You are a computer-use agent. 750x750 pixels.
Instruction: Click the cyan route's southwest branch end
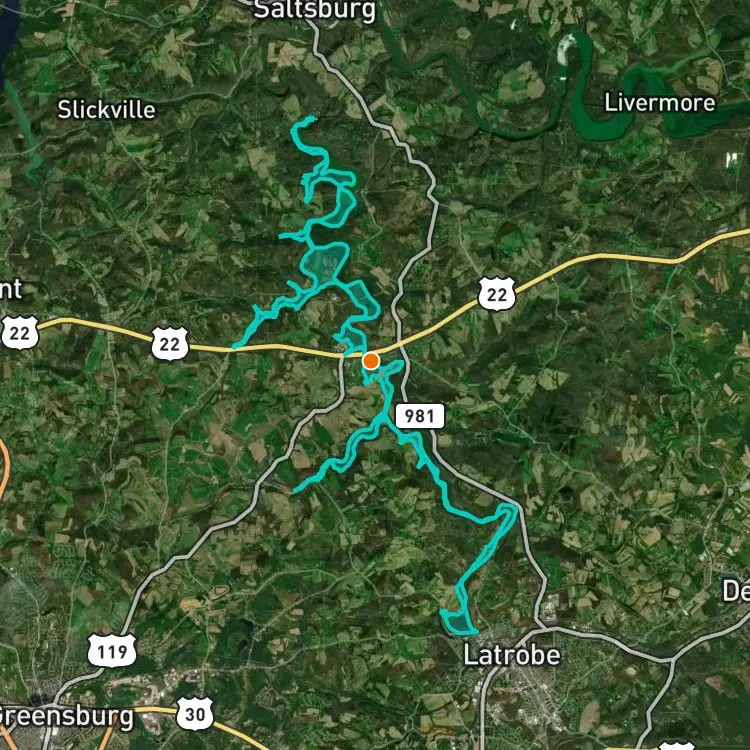[x=296, y=490]
